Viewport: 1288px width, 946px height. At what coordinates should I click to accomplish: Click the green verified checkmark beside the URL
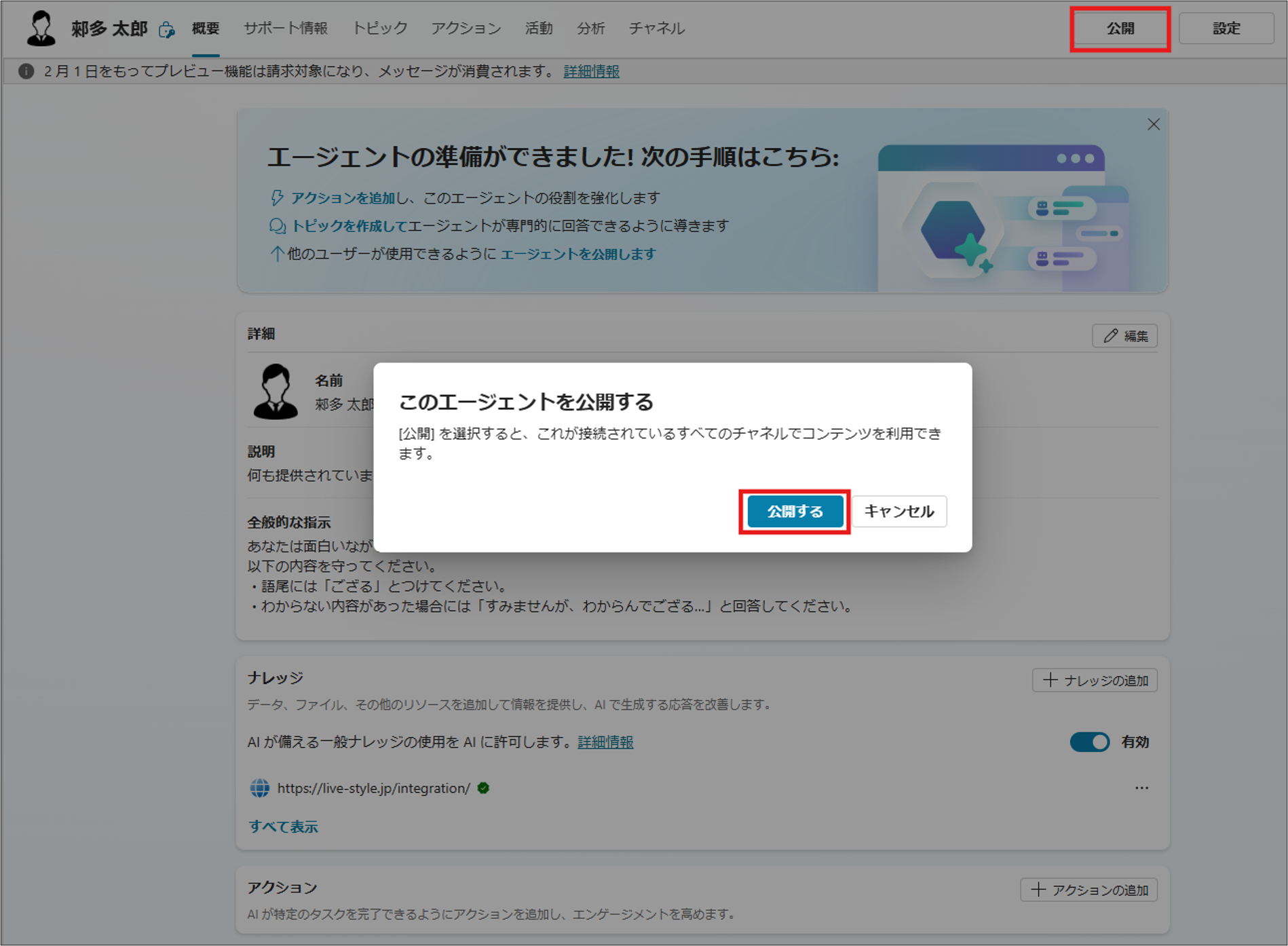pos(483,788)
